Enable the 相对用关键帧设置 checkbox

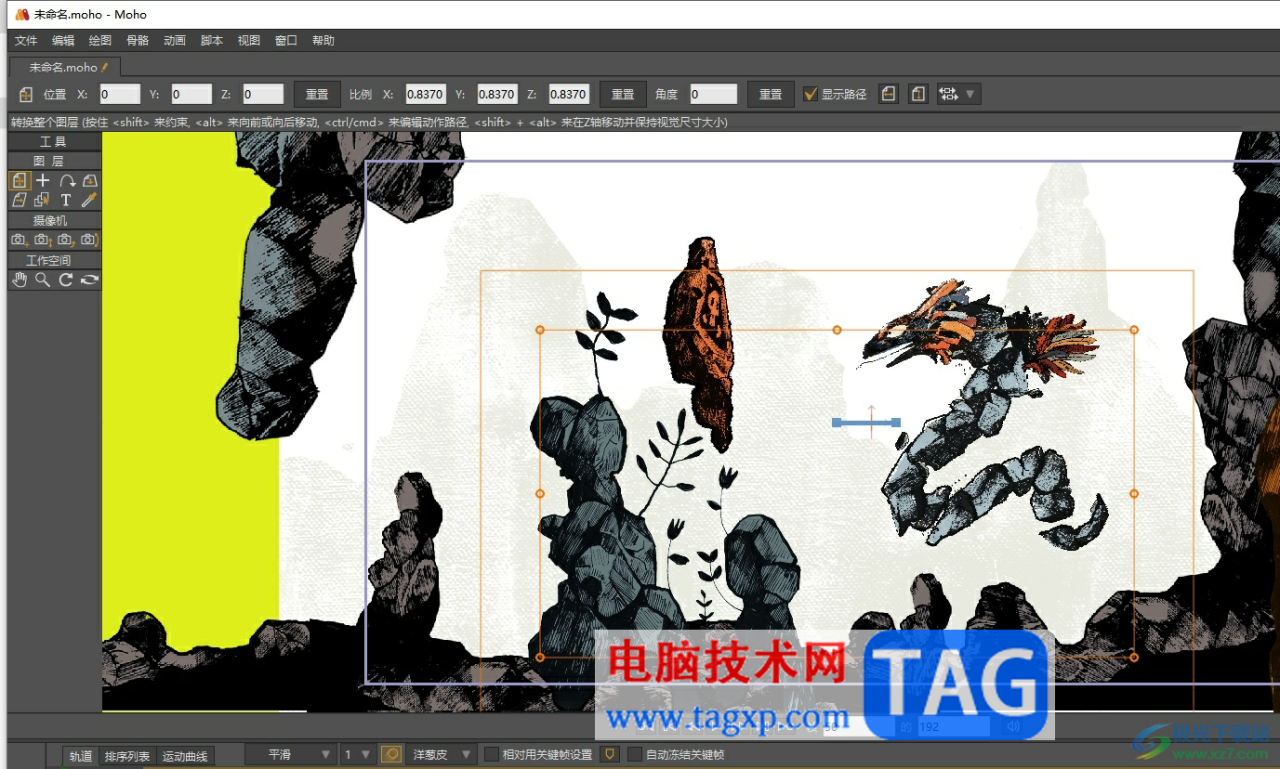tap(491, 755)
